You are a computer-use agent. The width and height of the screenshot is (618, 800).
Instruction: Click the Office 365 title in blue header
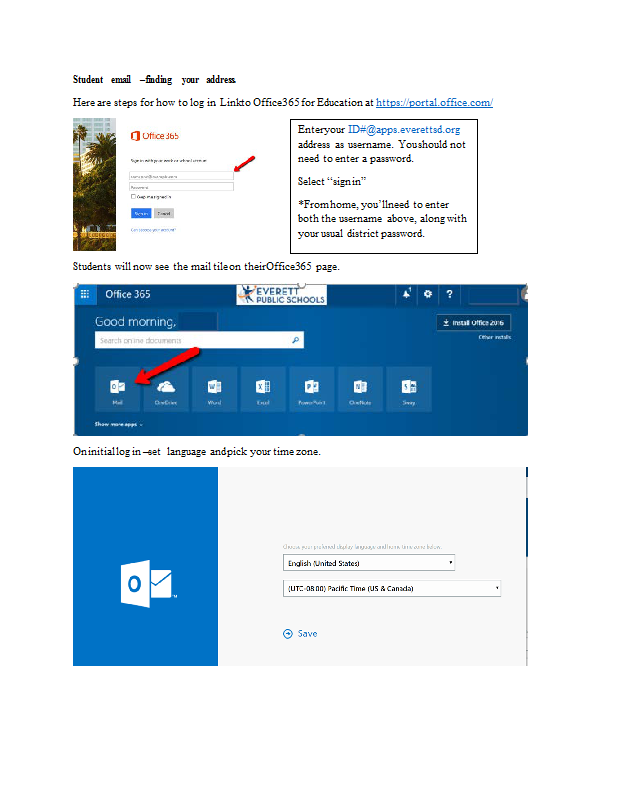click(128, 294)
